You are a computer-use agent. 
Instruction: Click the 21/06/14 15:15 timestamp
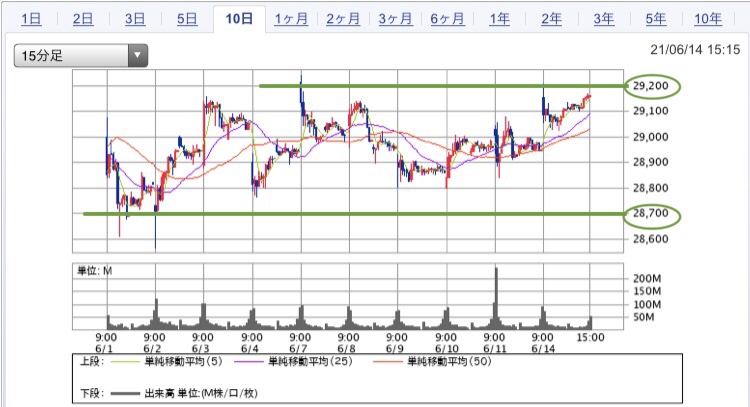click(695, 50)
